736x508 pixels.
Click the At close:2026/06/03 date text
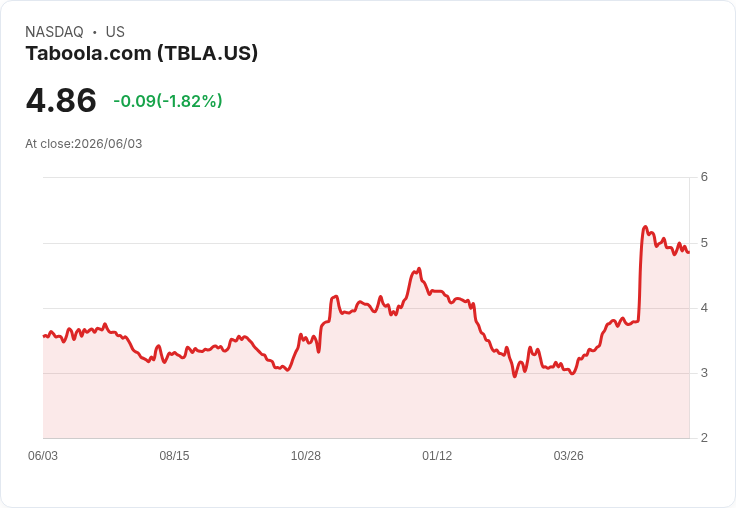84,144
